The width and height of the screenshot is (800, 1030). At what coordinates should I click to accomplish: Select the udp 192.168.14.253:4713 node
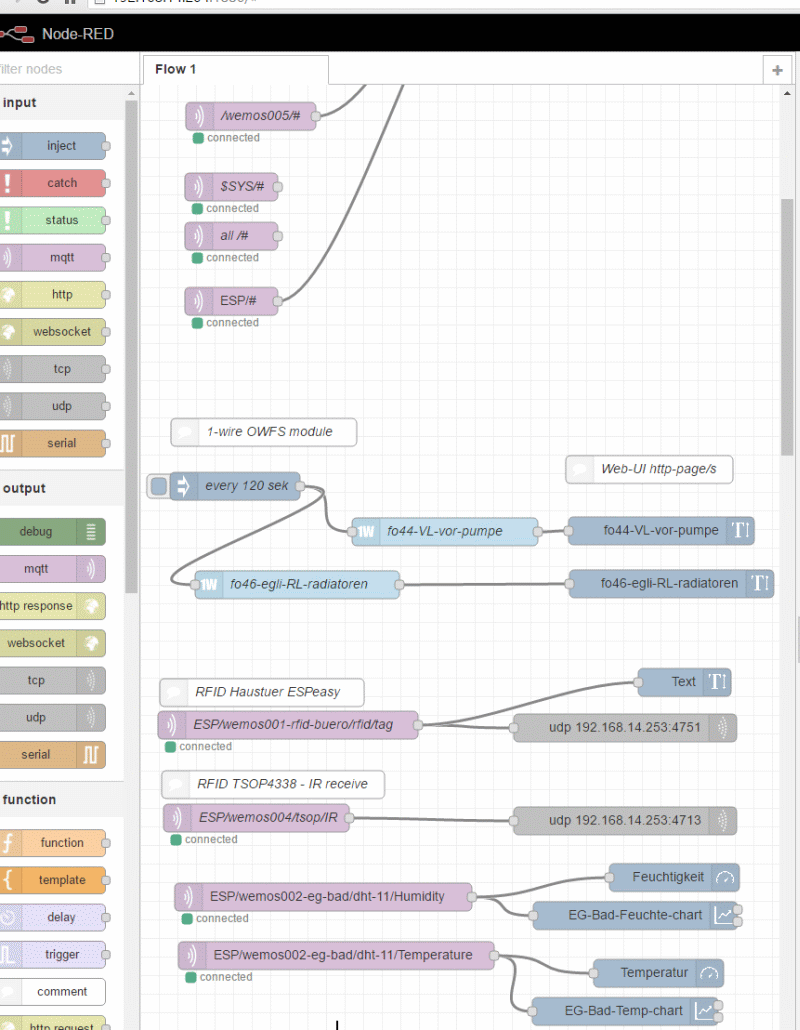pyautogui.click(x=625, y=821)
